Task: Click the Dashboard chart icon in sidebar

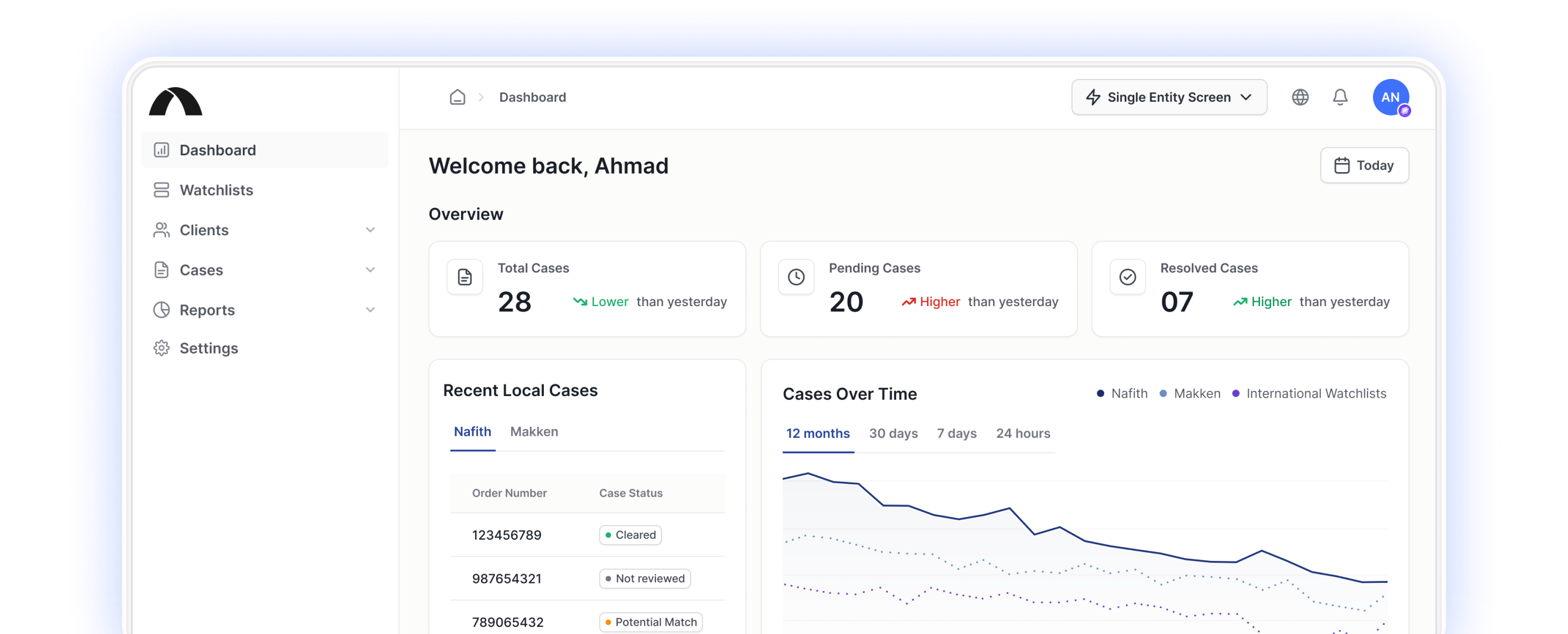Action: 161,150
